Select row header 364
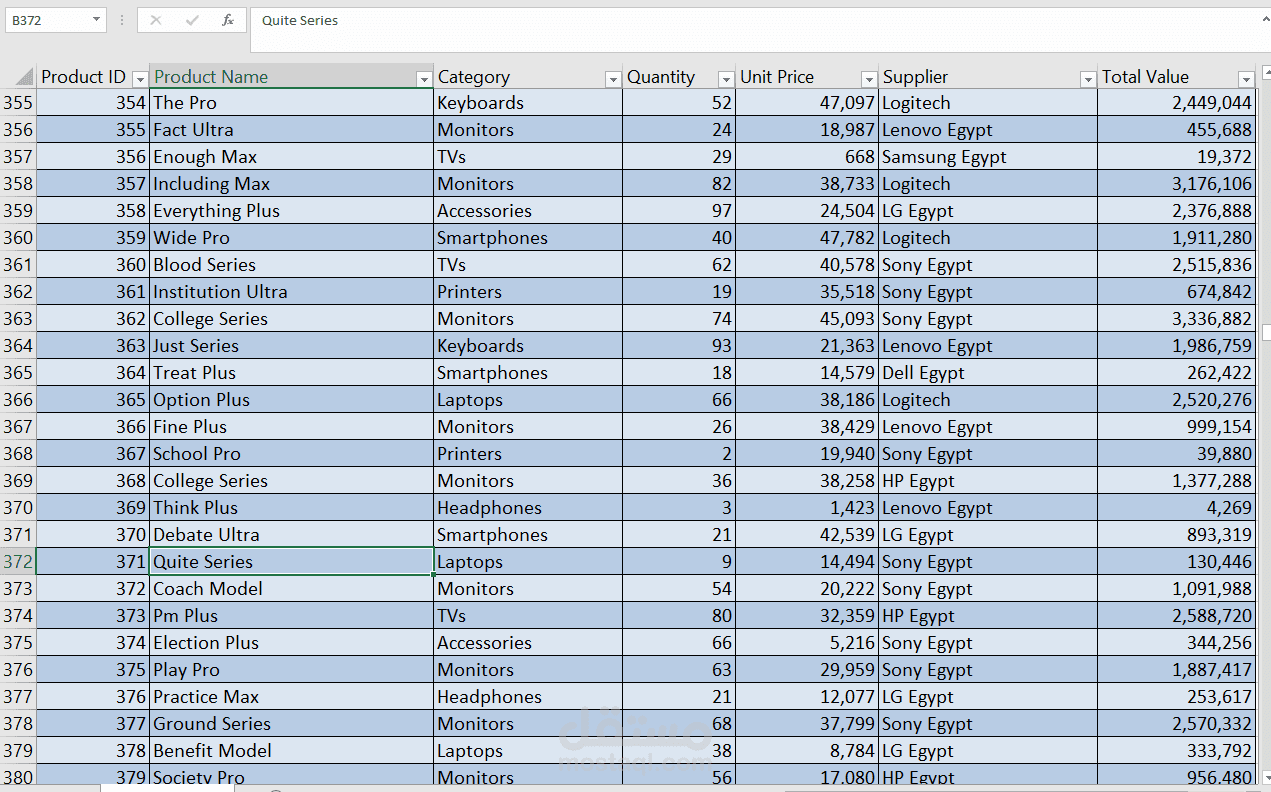The image size is (1271, 792). (x=18, y=346)
